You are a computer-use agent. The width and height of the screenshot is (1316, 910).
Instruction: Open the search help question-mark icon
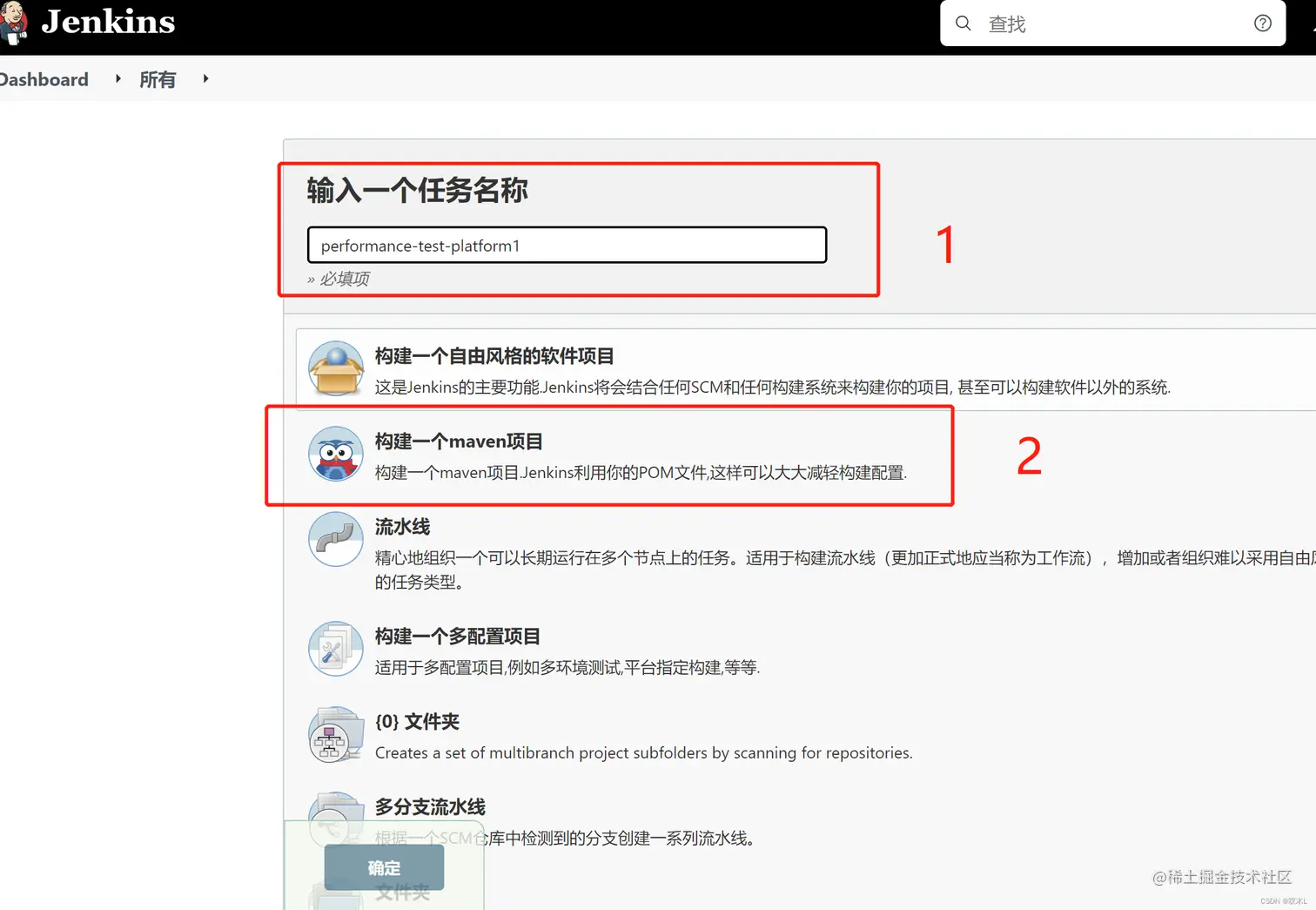[1263, 24]
